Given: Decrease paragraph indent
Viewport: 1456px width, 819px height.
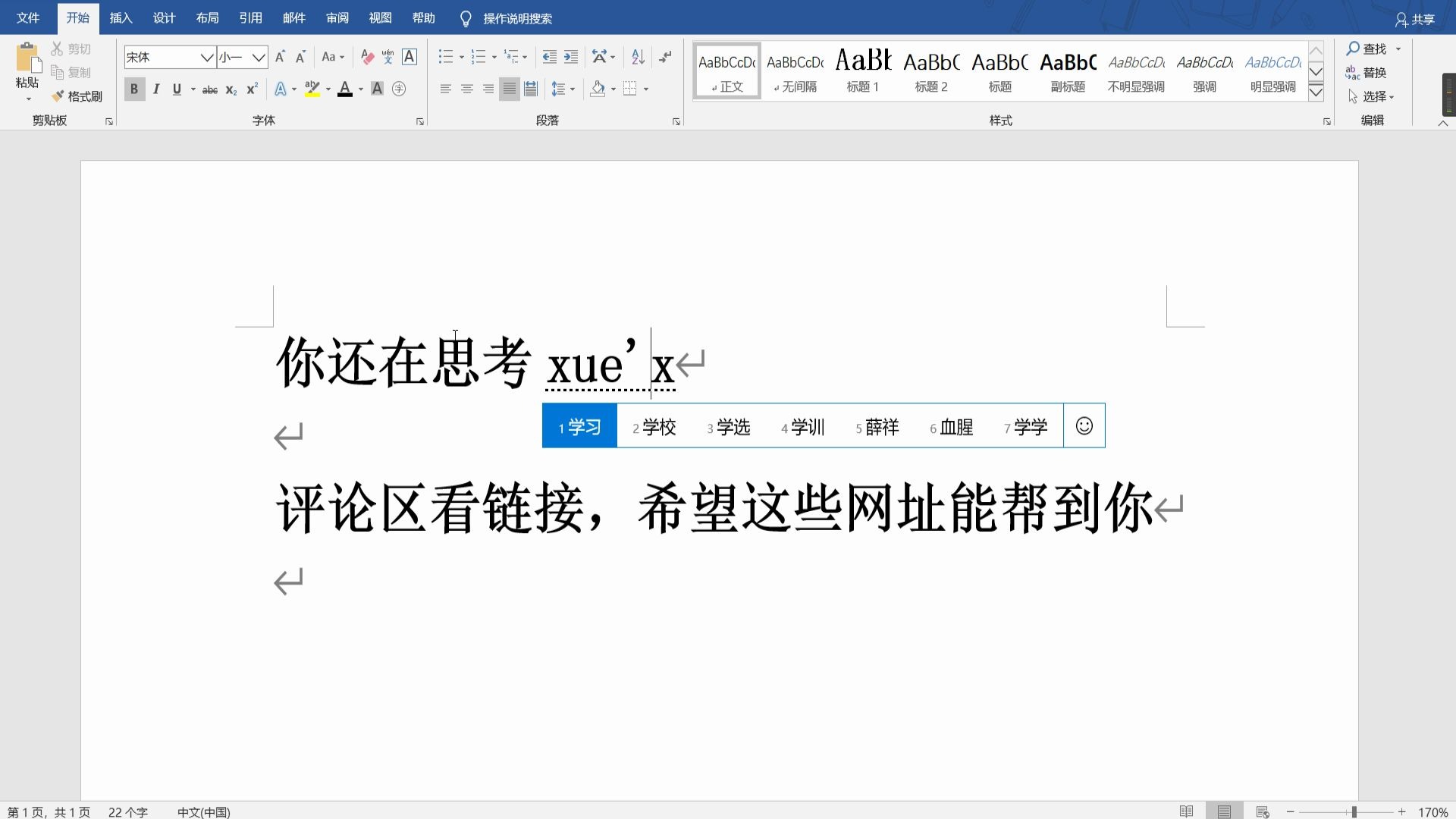Looking at the screenshot, I should coord(550,57).
